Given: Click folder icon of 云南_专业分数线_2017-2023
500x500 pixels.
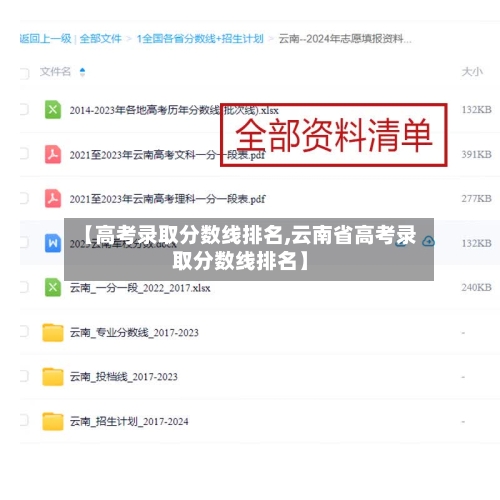Looking at the screenshot, I should 53,332.
